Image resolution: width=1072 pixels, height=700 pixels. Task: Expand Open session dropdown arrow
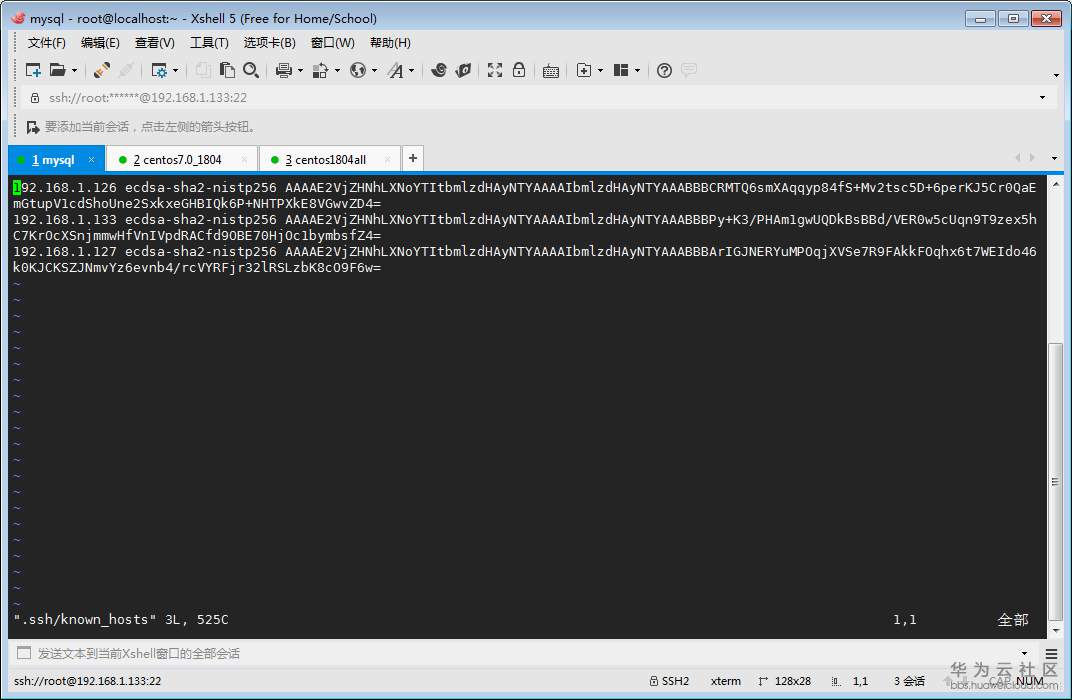[75, 70]
